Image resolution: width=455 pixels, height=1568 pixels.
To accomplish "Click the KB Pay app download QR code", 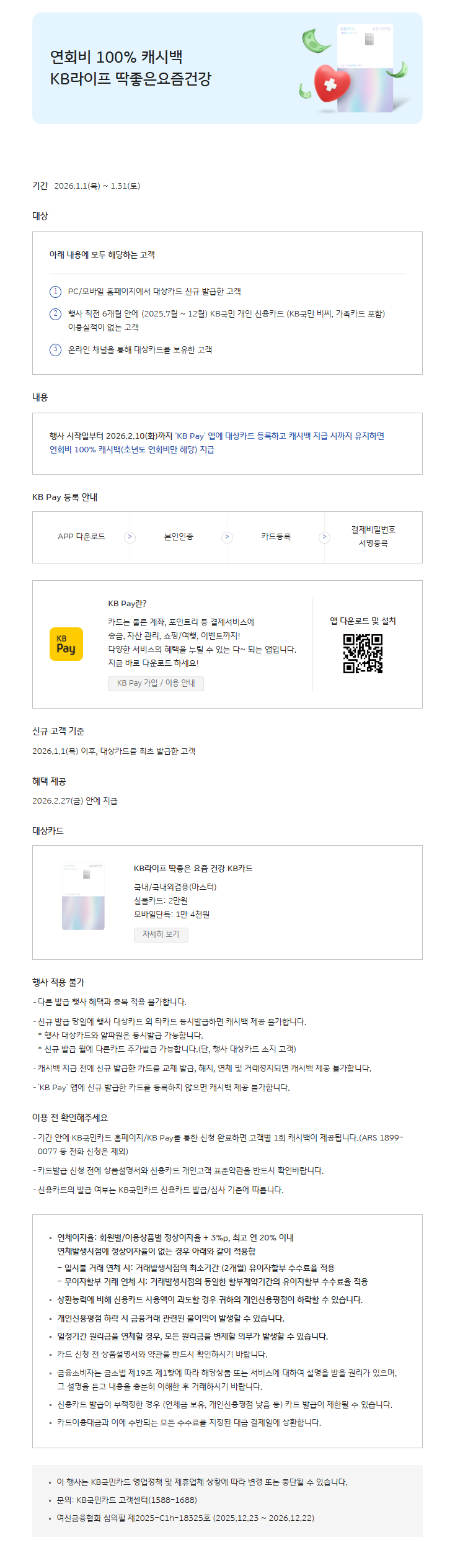I will pos(363,653).
